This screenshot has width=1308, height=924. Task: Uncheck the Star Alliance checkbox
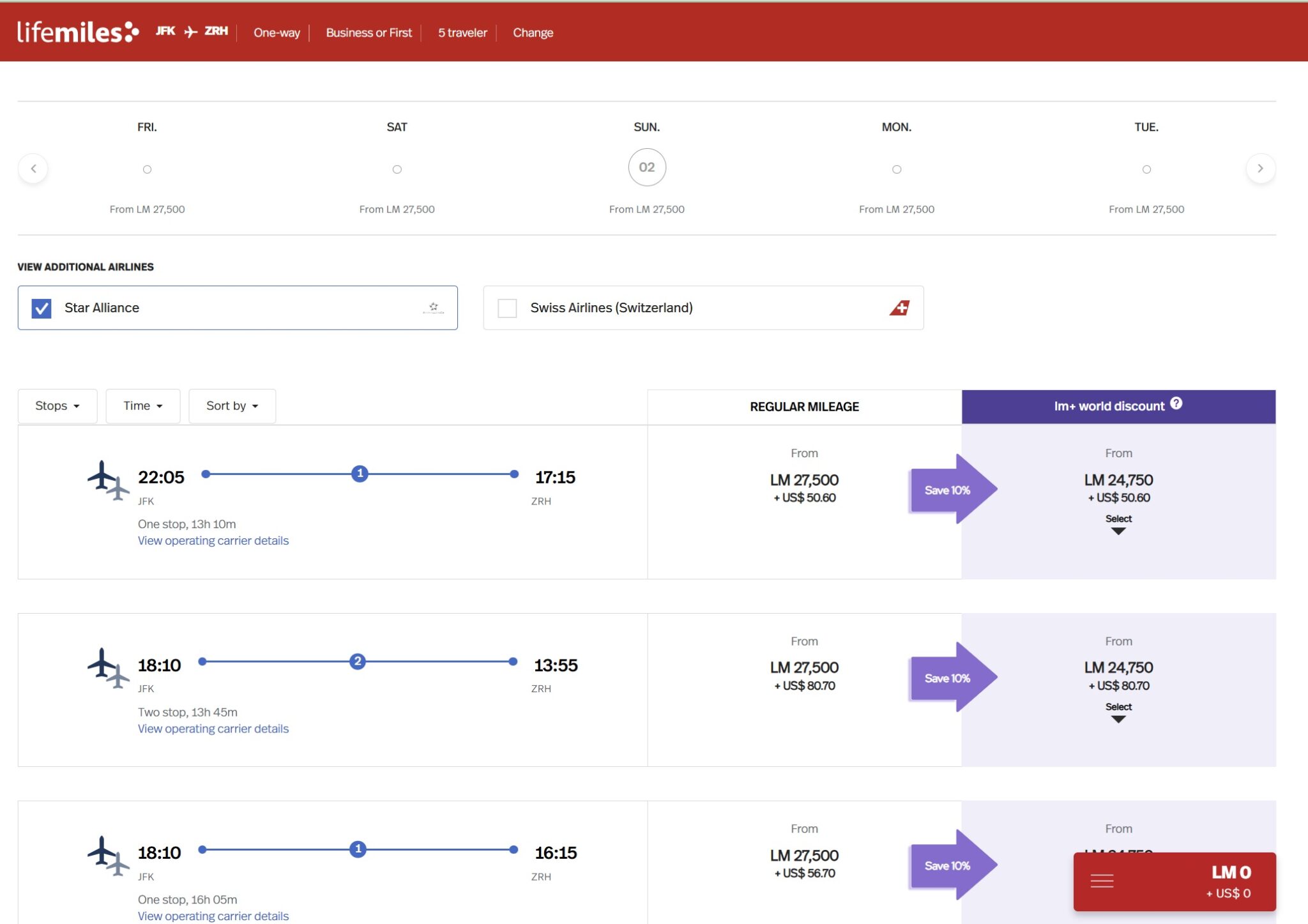point(42,308)
